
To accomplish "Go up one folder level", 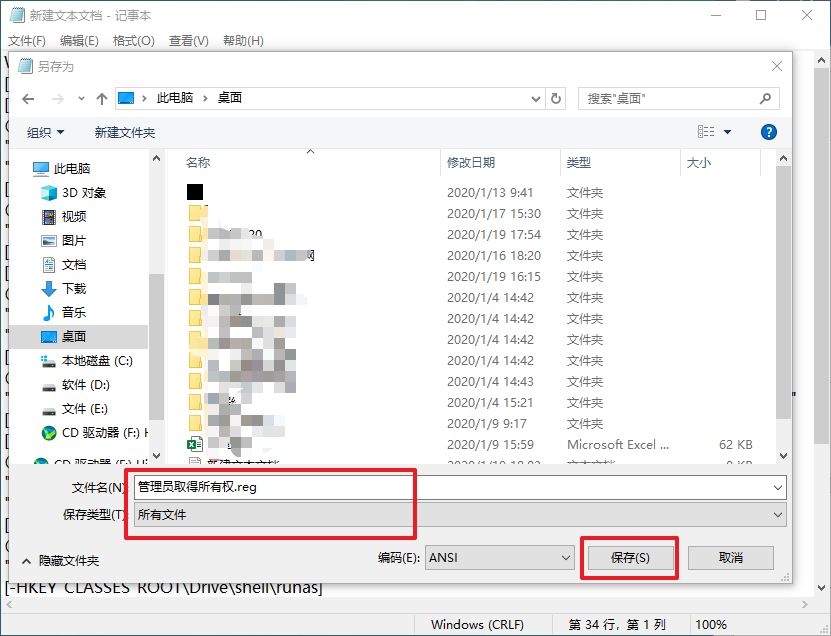I will pyautogui.click(x=104, y=97).
